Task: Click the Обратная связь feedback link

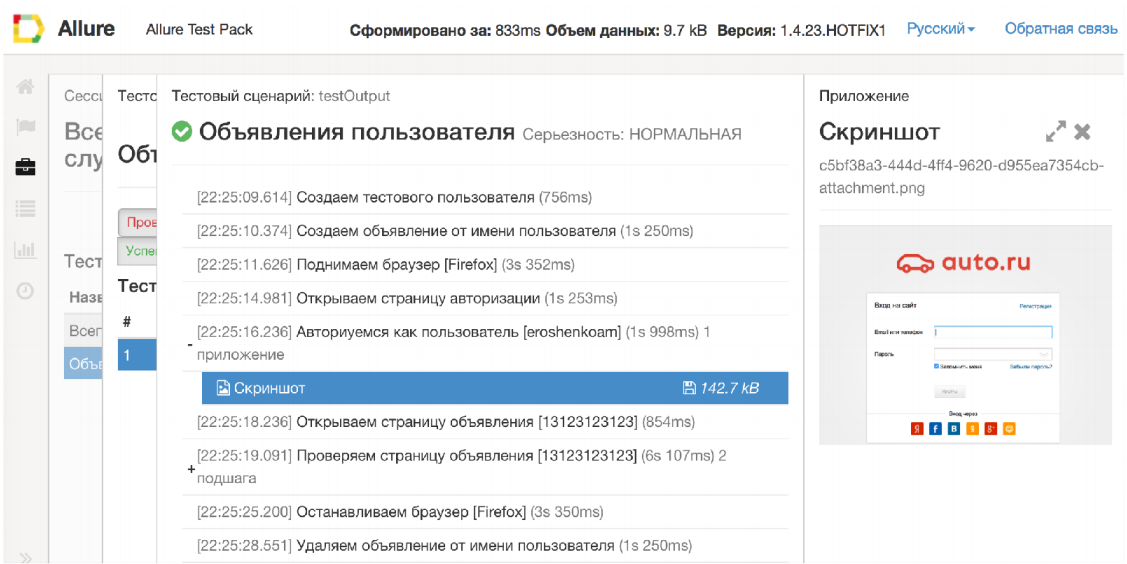Action: coord(1060,29)
